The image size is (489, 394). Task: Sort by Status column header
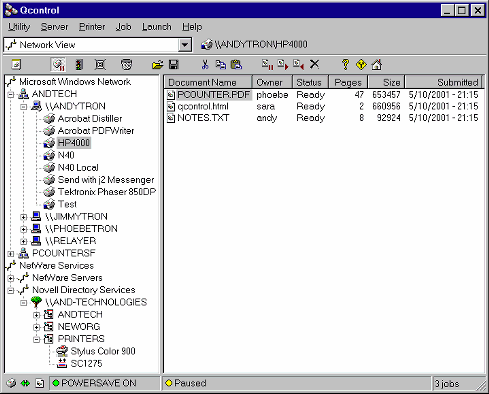[x=311, y=82]
